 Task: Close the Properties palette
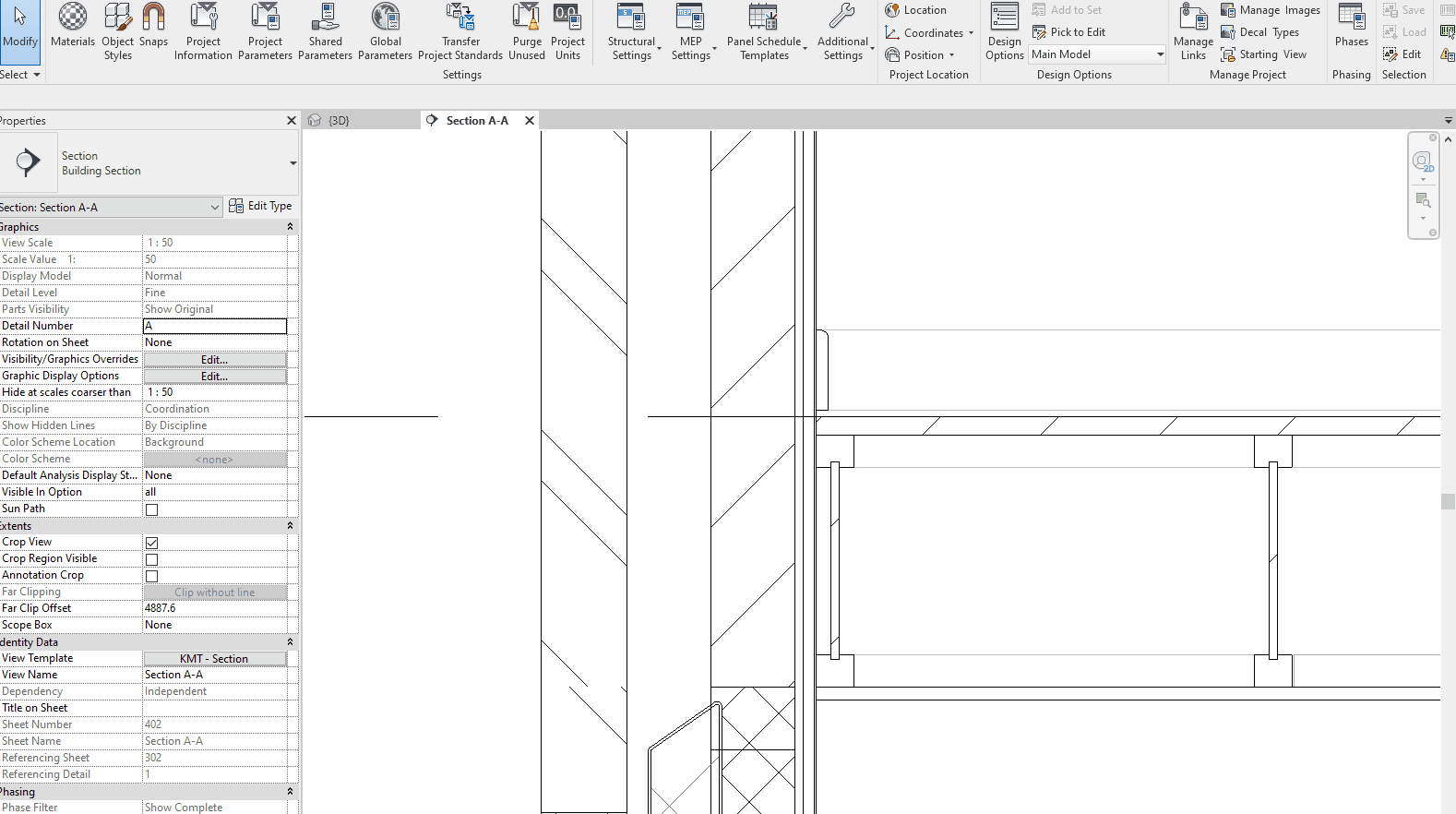coord(292,121)
